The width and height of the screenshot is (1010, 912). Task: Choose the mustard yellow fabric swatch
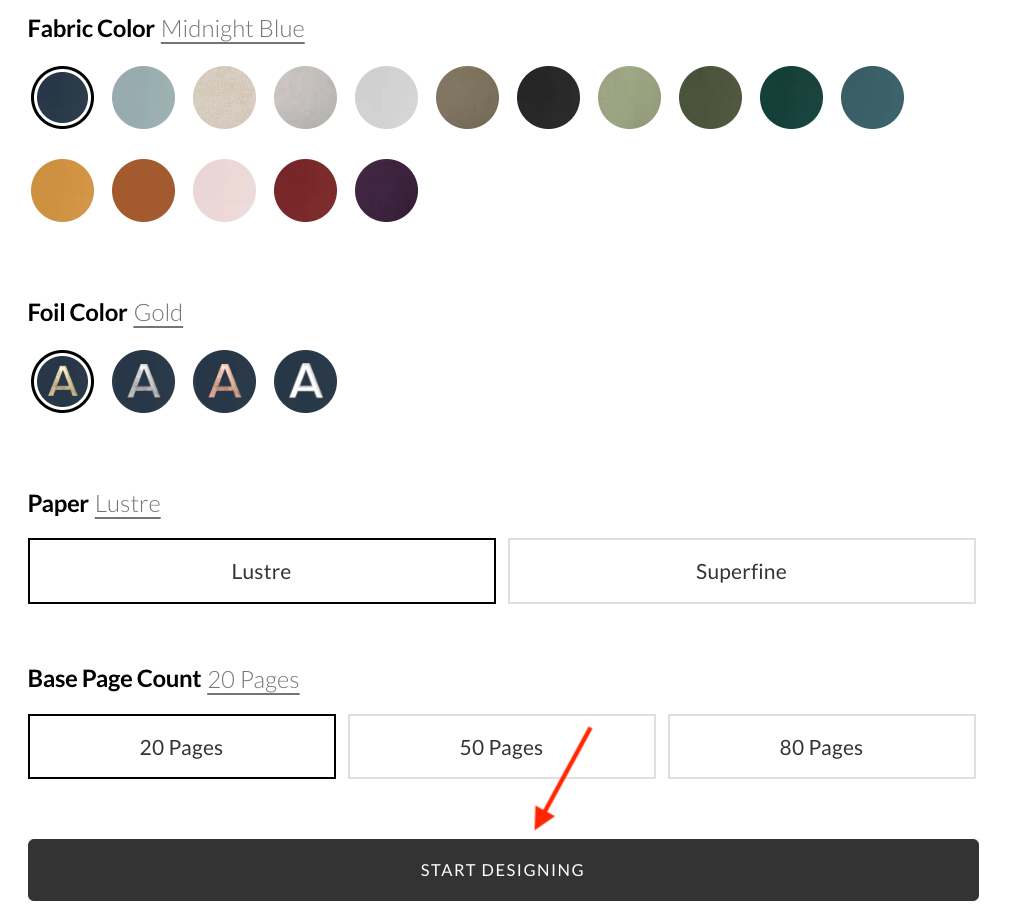click(63, 190)
